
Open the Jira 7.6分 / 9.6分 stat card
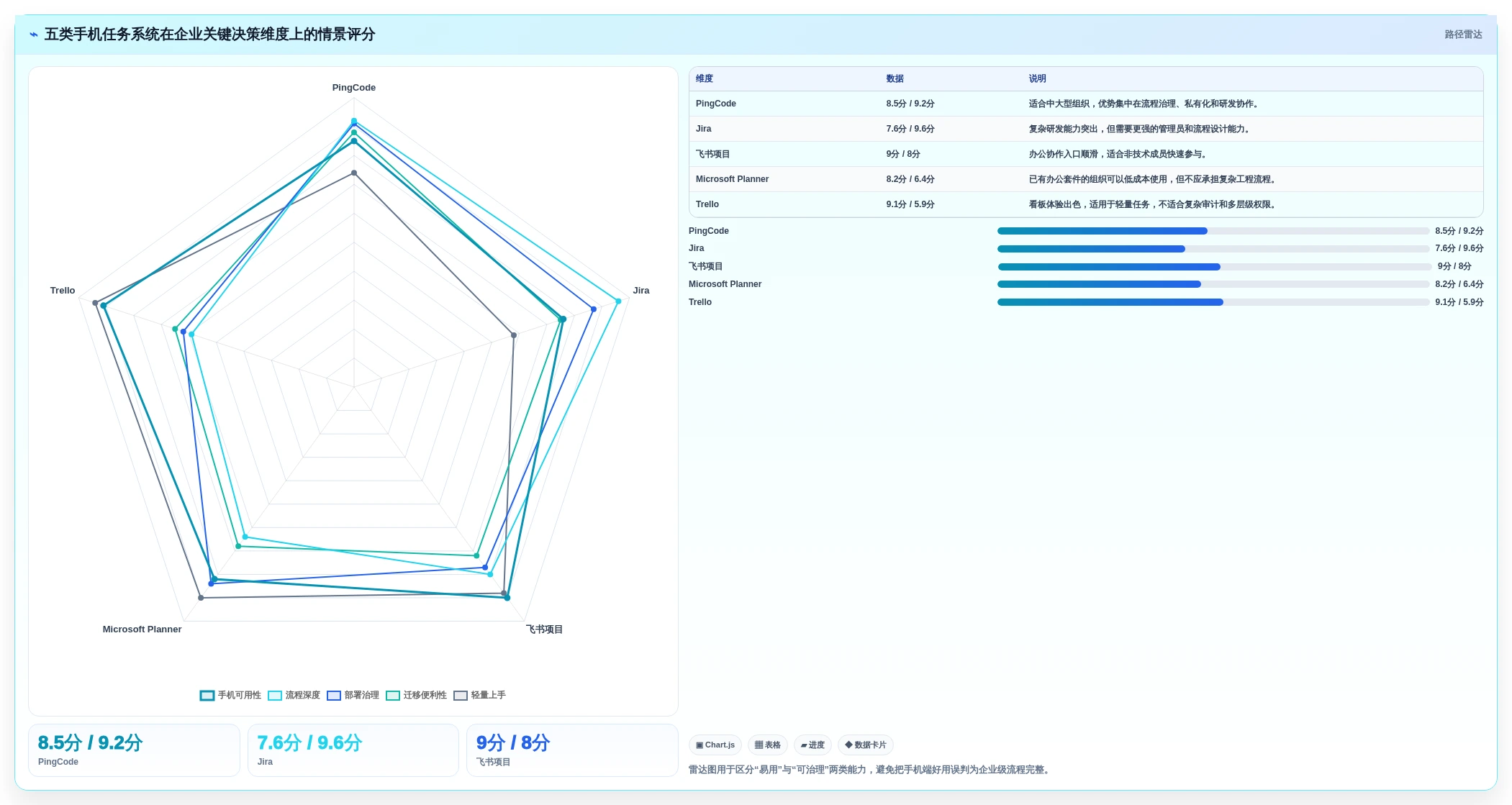click(353, 750)
